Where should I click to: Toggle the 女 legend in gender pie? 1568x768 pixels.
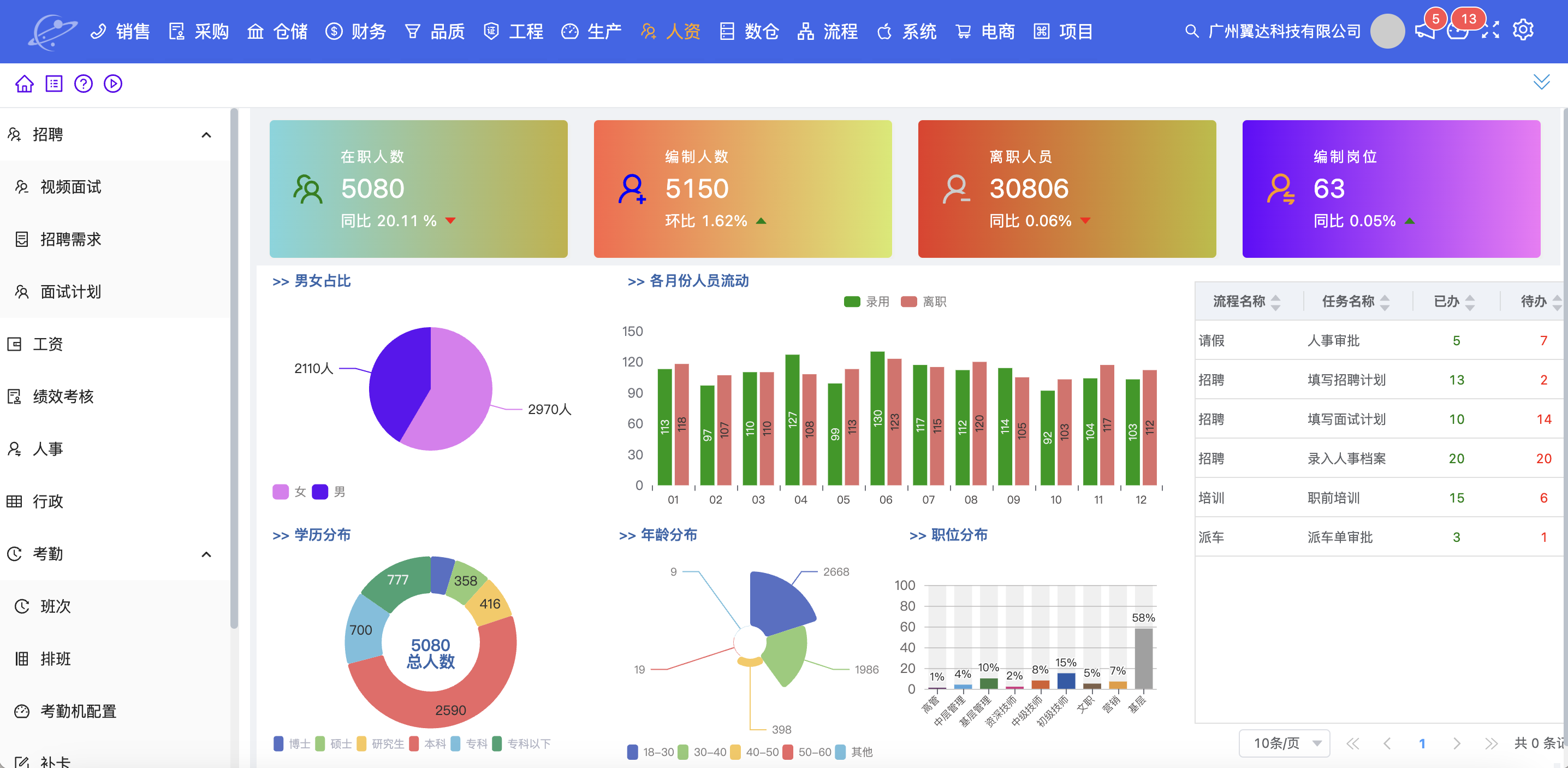point(289,492)
